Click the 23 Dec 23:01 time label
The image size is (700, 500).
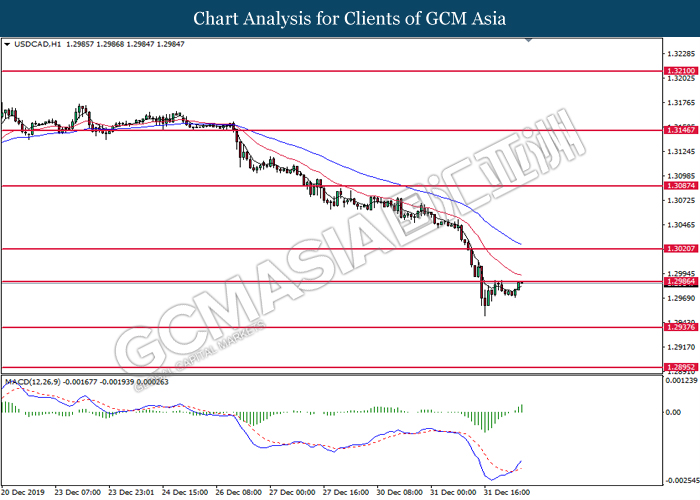tap(131, 492)
